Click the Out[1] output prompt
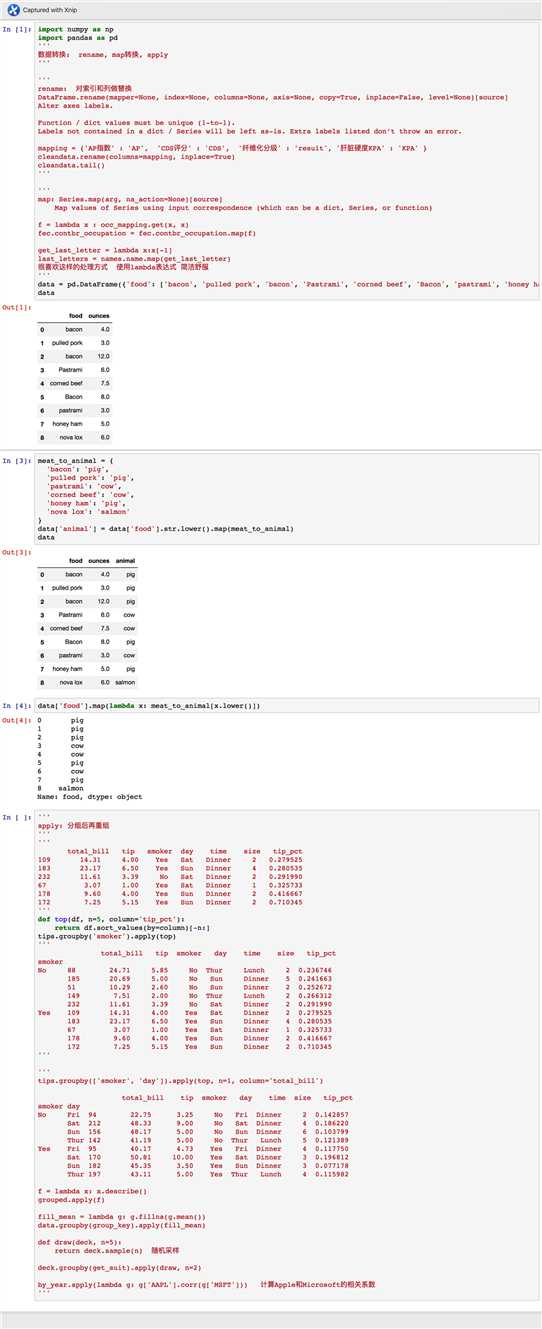Screen dimensions: 542x1329 pos(16,308)
